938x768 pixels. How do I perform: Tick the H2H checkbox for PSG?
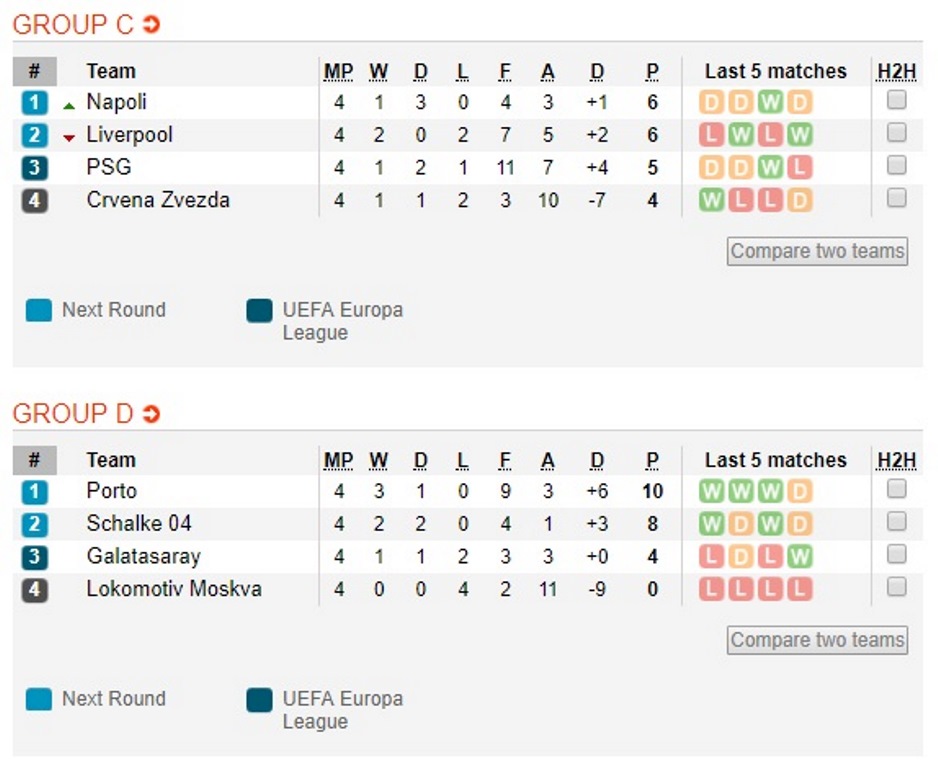[x=896, y=165]
